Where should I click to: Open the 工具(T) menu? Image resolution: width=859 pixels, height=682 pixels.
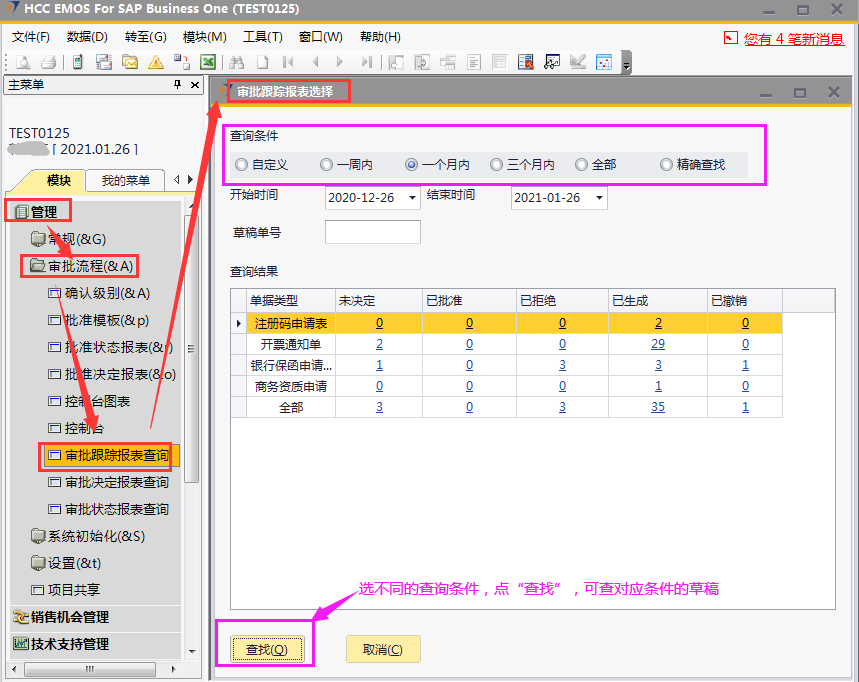263,37
